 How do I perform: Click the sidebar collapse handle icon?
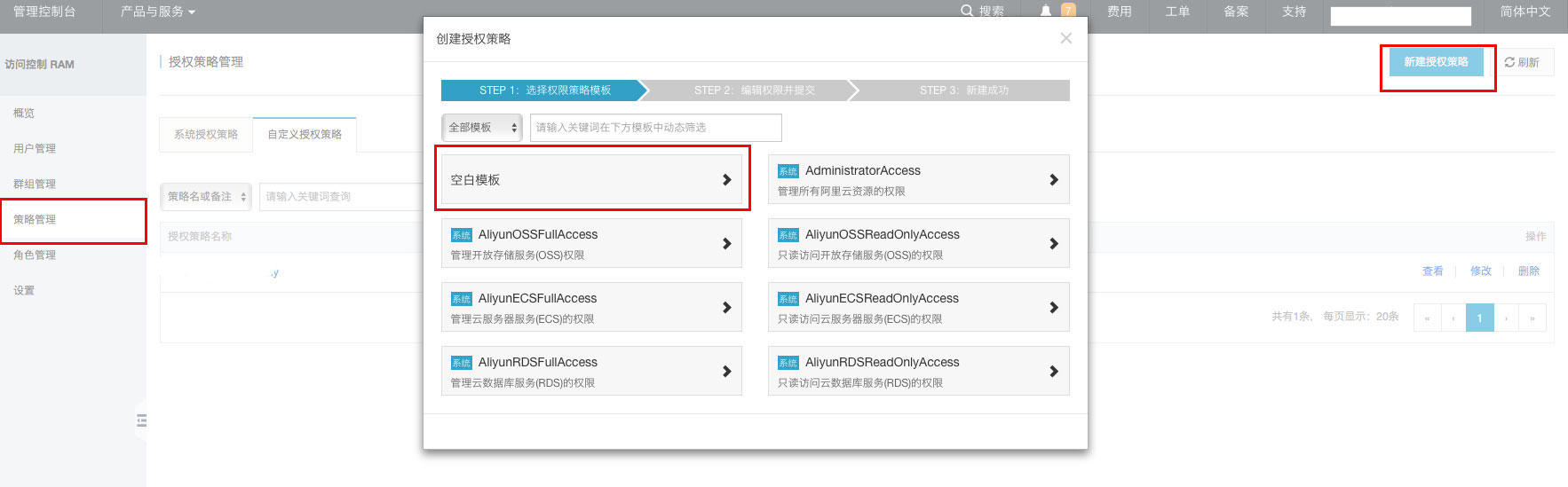click(141, 420)
